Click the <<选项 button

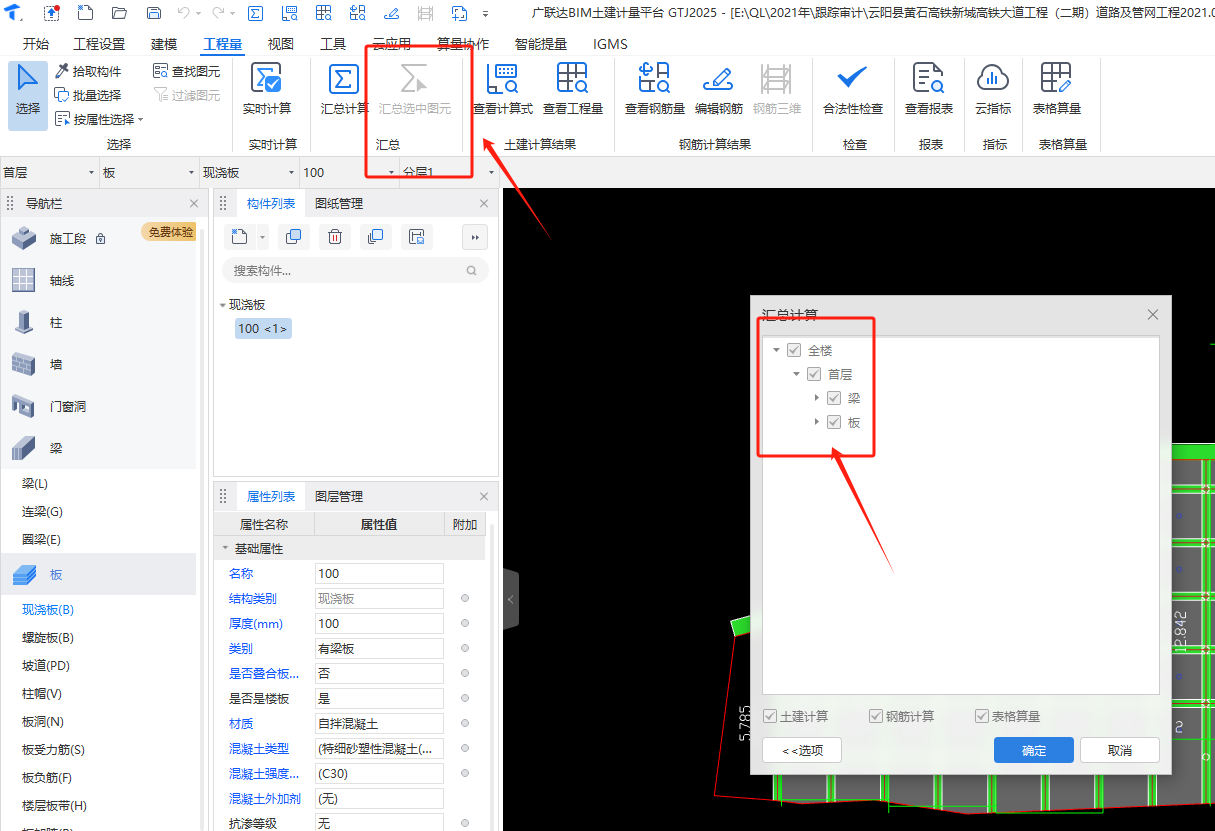(802, 750)
